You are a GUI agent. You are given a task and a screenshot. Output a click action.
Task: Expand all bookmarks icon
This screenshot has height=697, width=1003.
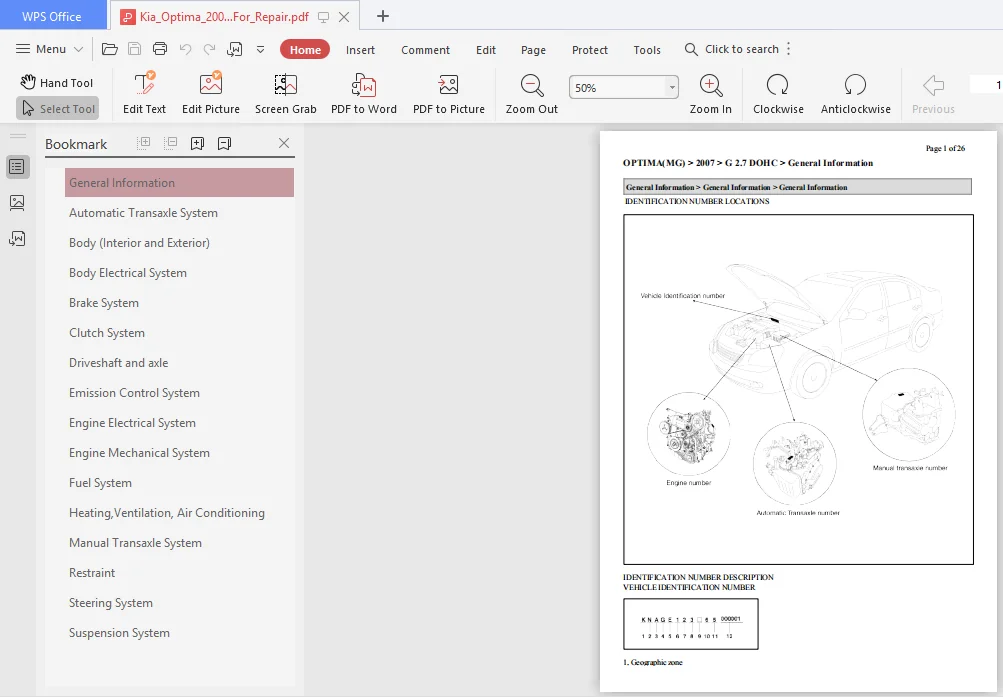(144, 143)
